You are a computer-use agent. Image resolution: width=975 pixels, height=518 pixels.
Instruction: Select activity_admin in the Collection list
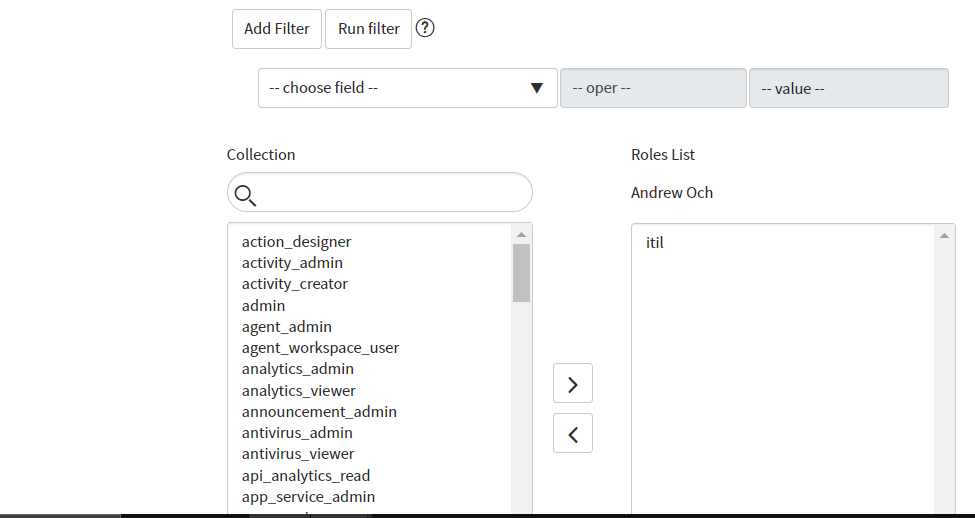(292, 263)
